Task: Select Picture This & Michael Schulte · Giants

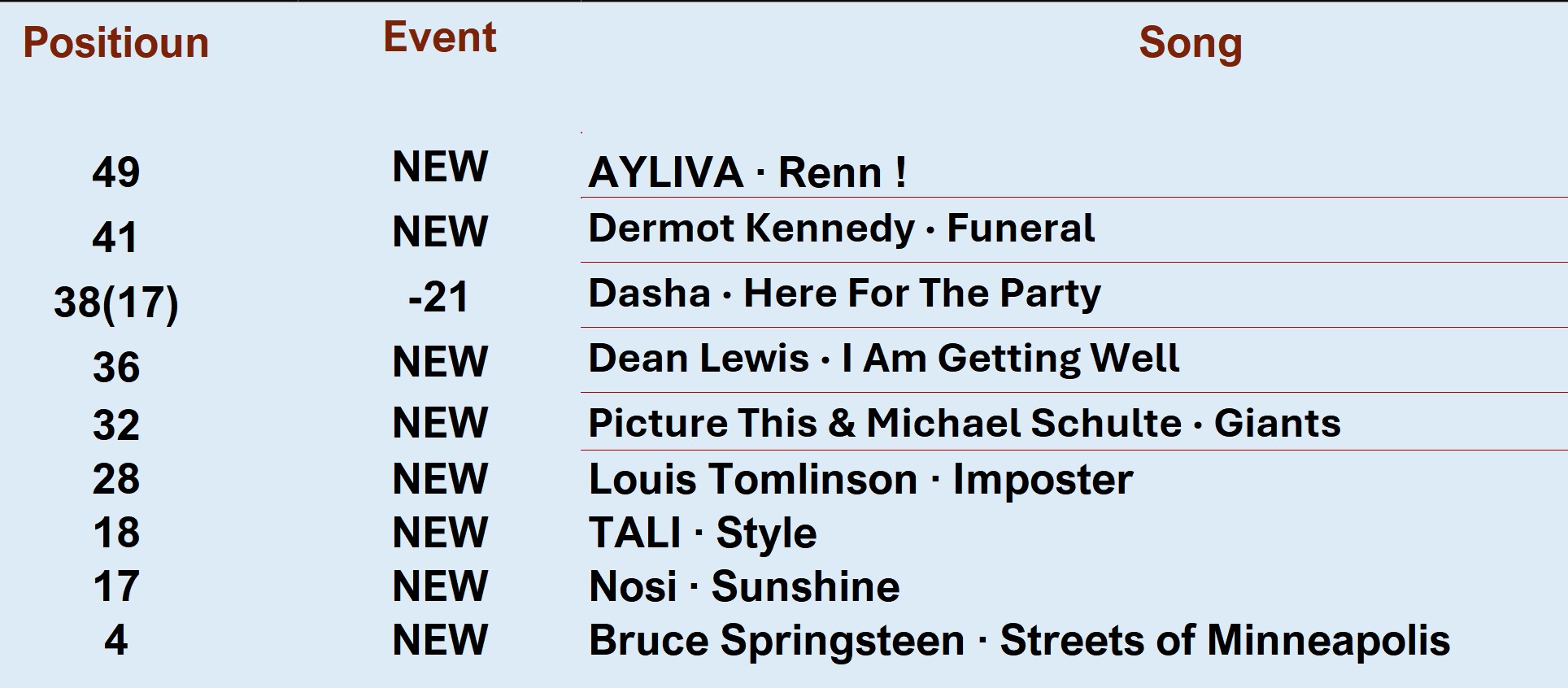Action: point(964,424)
